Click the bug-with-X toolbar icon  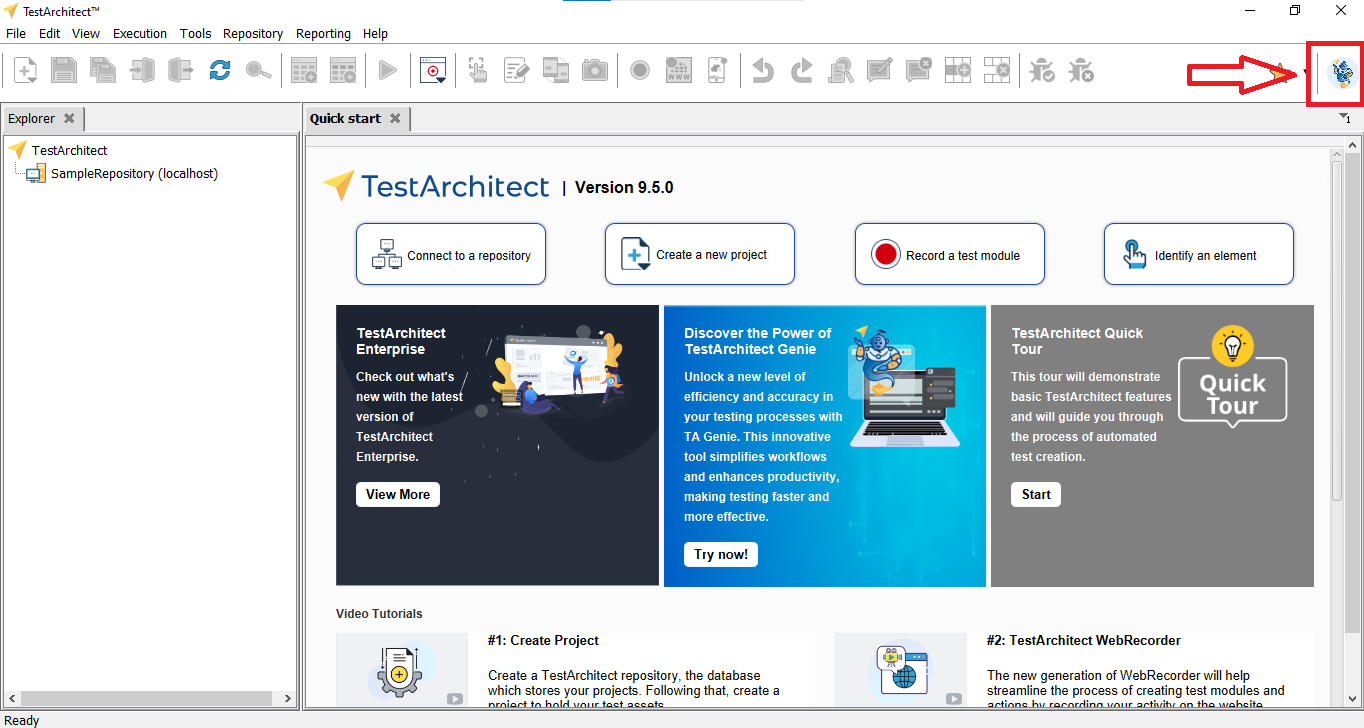pyautogui.click(x=1080, y=70)
